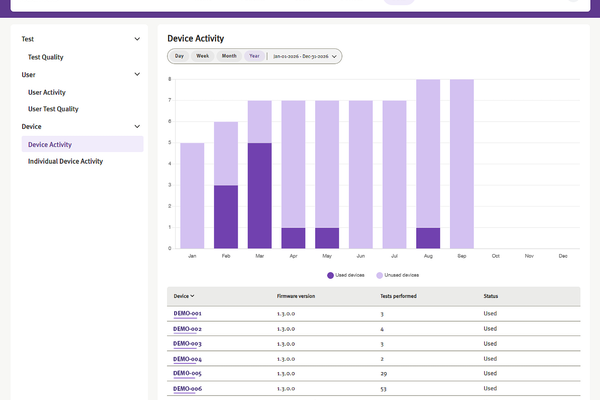Collapse the Device section chevron
Screen dimensions: 600x400
click(x=137, y=126)
